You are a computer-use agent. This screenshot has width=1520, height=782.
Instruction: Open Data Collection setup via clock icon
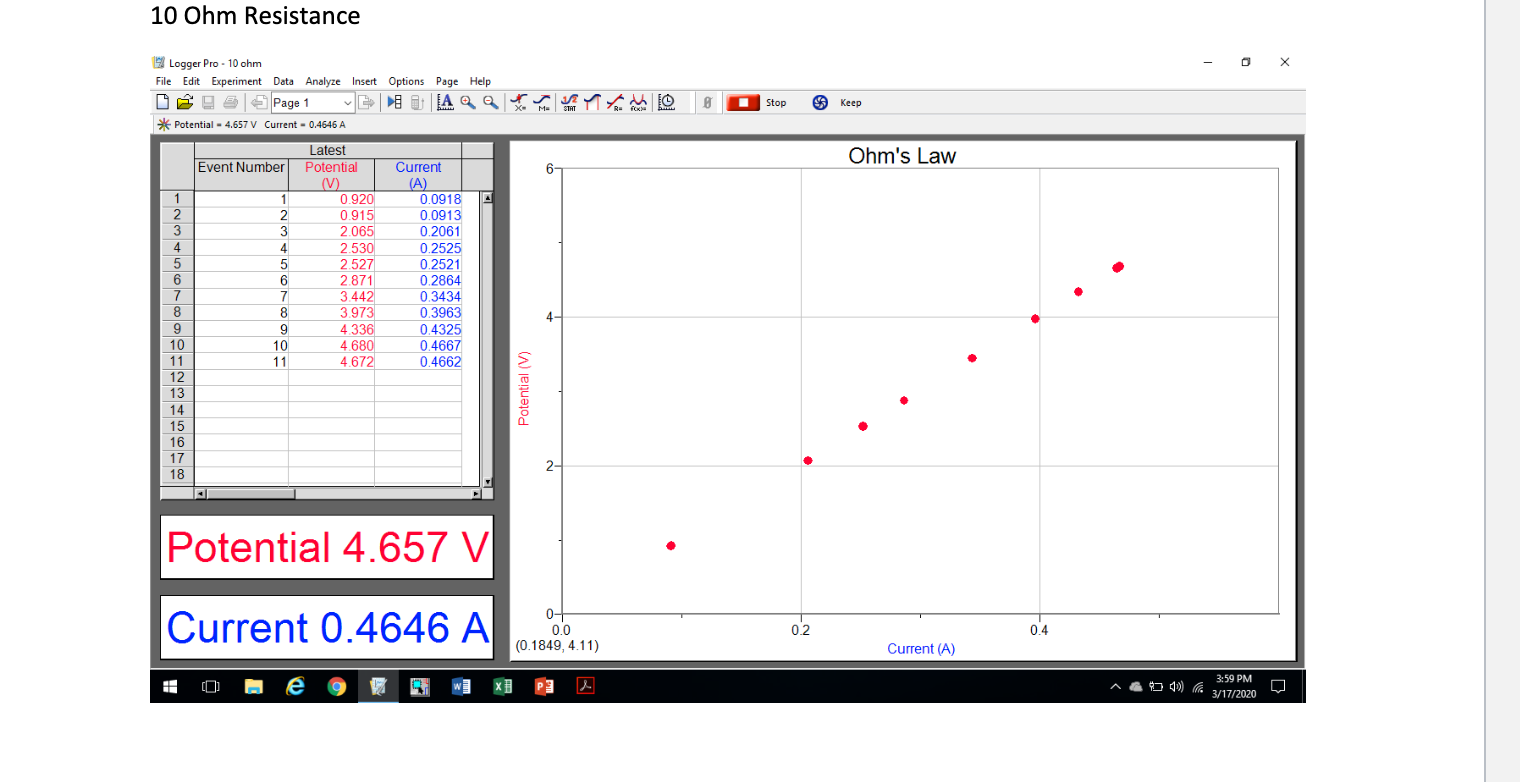pos(667,102)
